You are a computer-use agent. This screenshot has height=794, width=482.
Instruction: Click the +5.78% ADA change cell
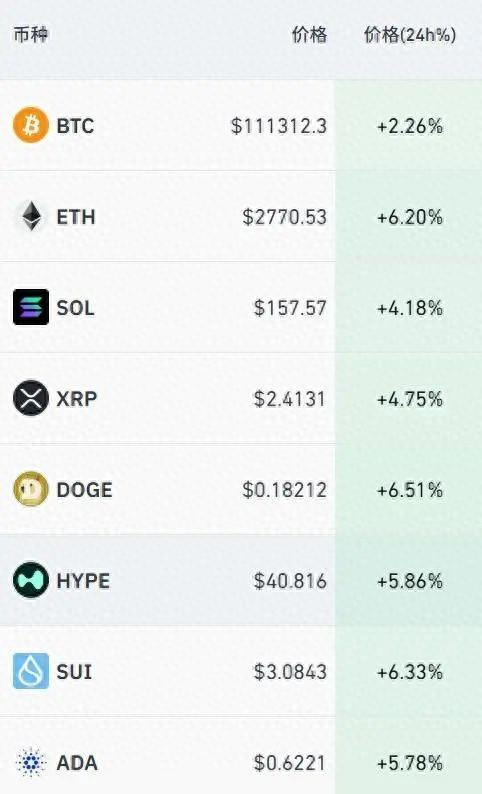(410, 763)
